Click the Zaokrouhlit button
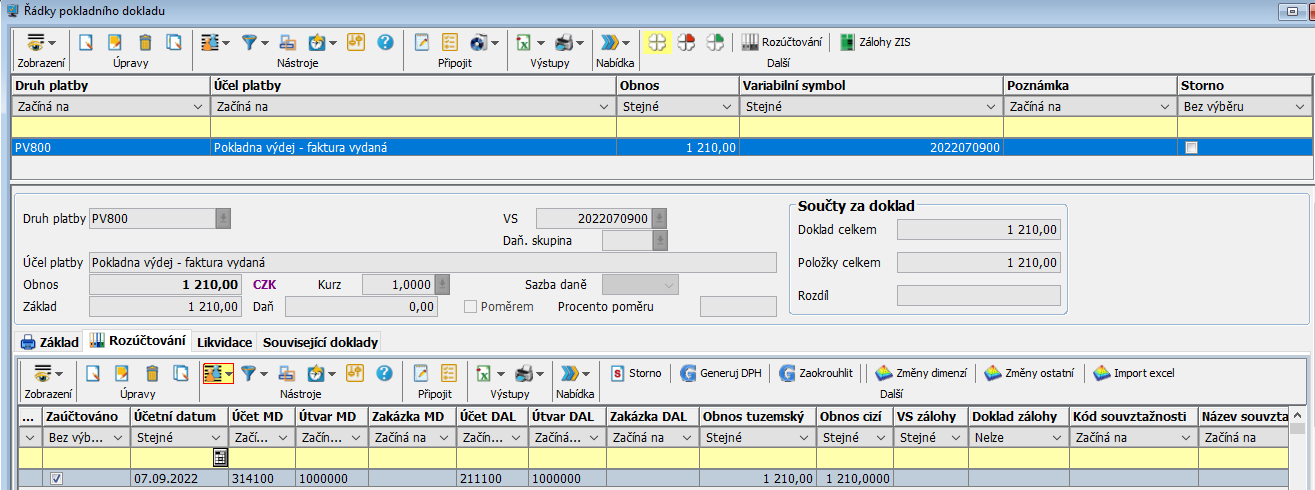Viewport: 1315px width, 490px height. point(816,373)
